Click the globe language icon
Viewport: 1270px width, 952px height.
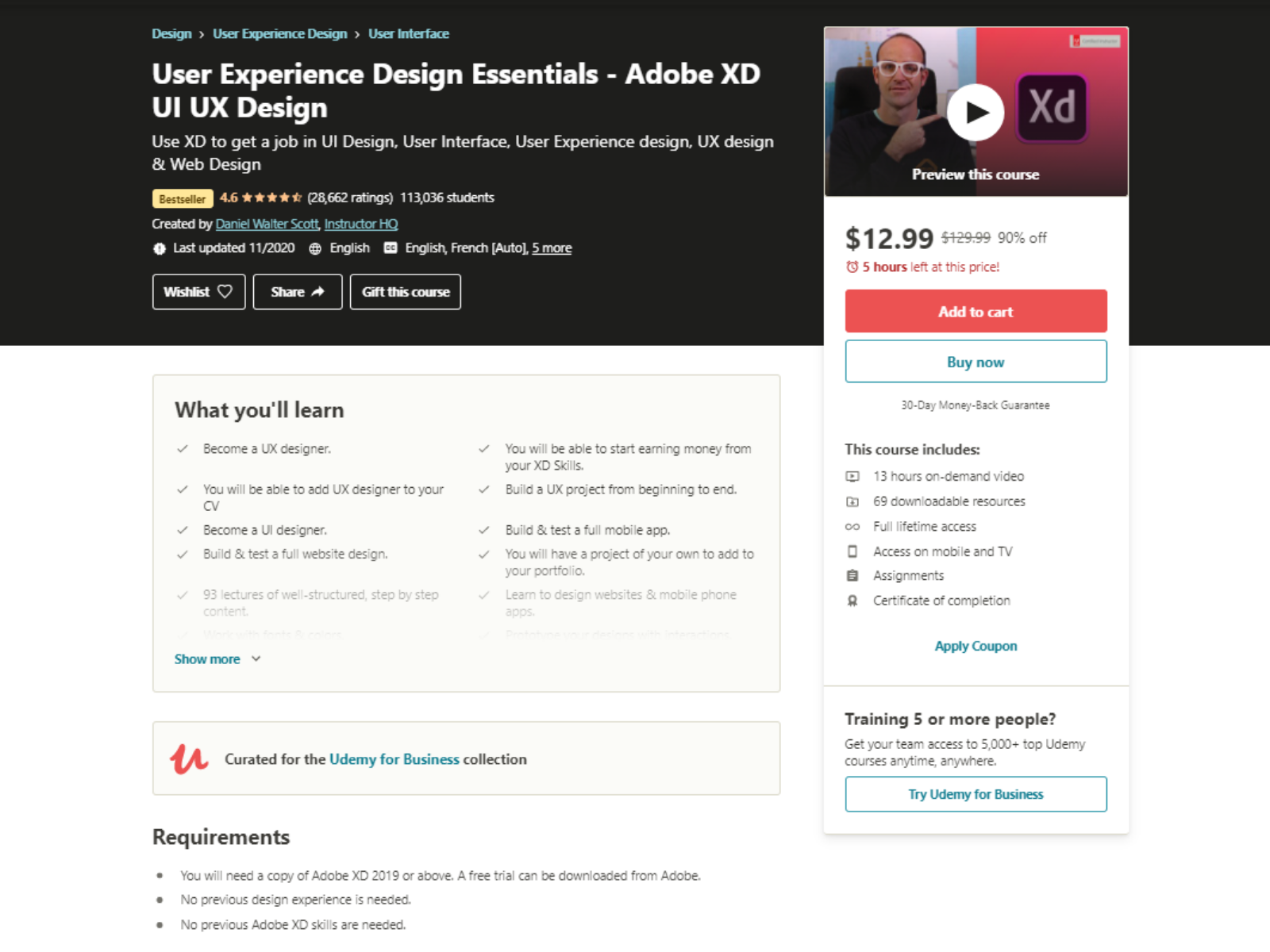(x=315, y=248)
